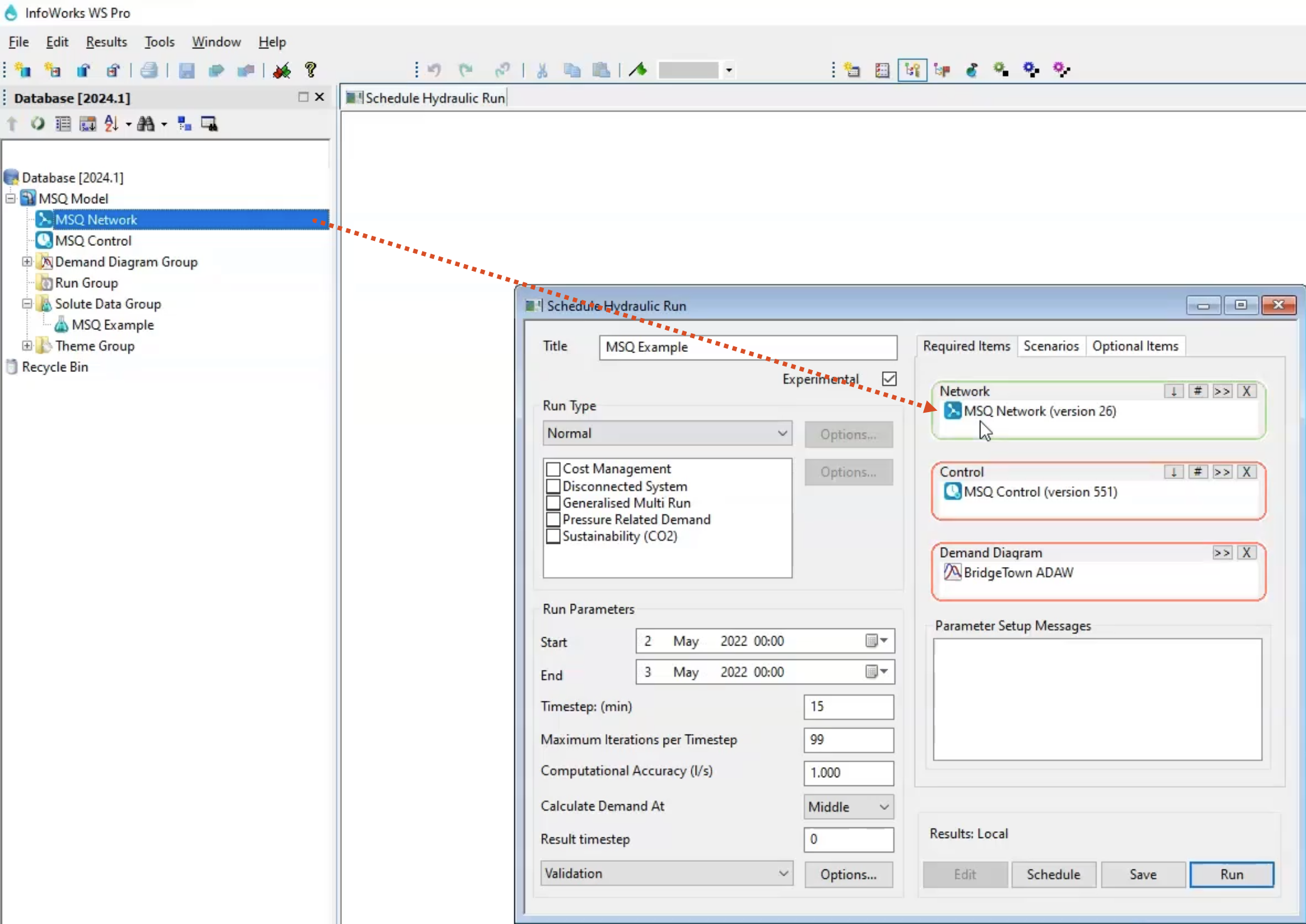1306x924 pixels.
Task: Remove network using Network box X button
Action: pyautogui.click(x=1246, y=391)
